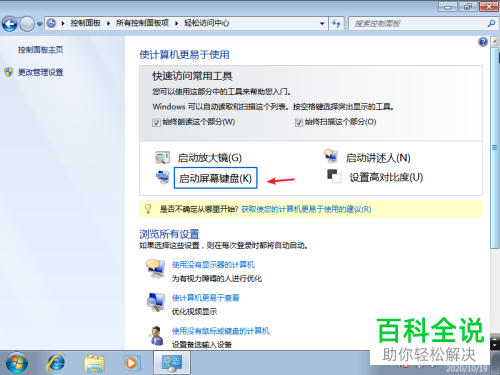This screenshot has height=375, width=500.
Task: Click the refresh button next to address bar
Action: click(x=336, y=23)
